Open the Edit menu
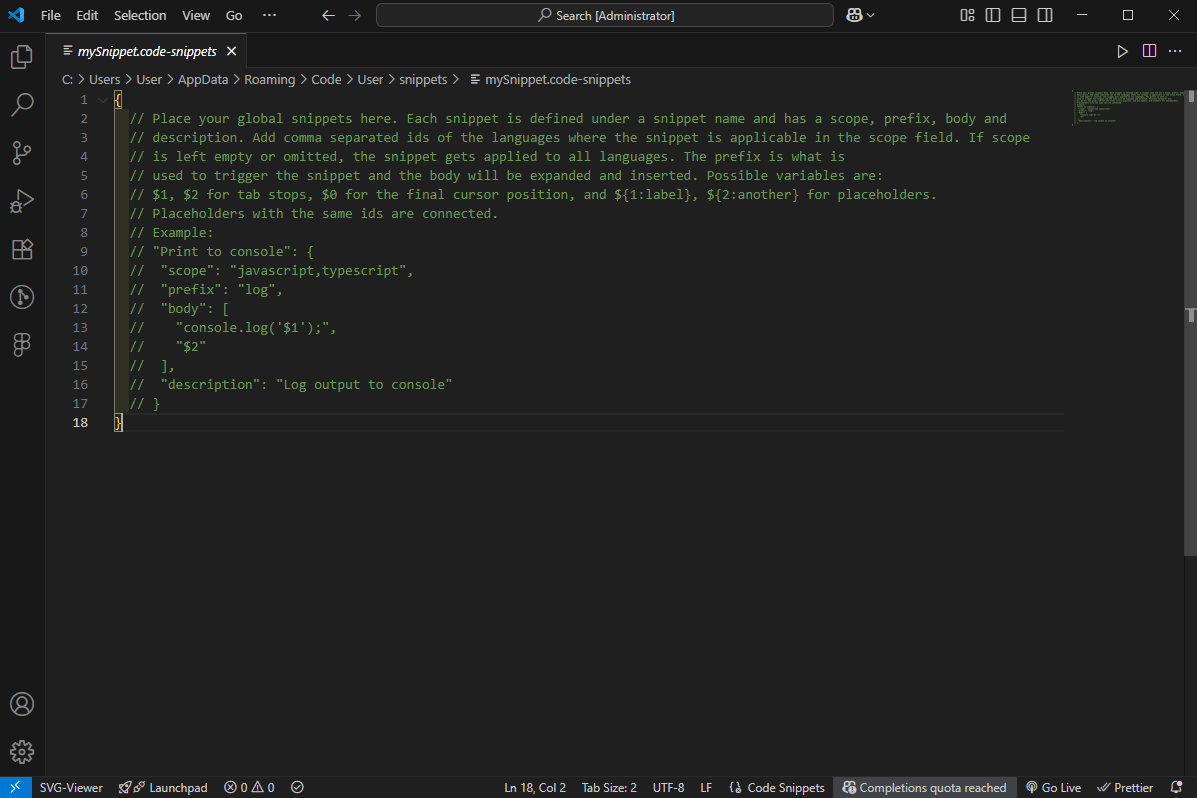The height and width of the screenshot is (798, 1197). pos(87,15)
